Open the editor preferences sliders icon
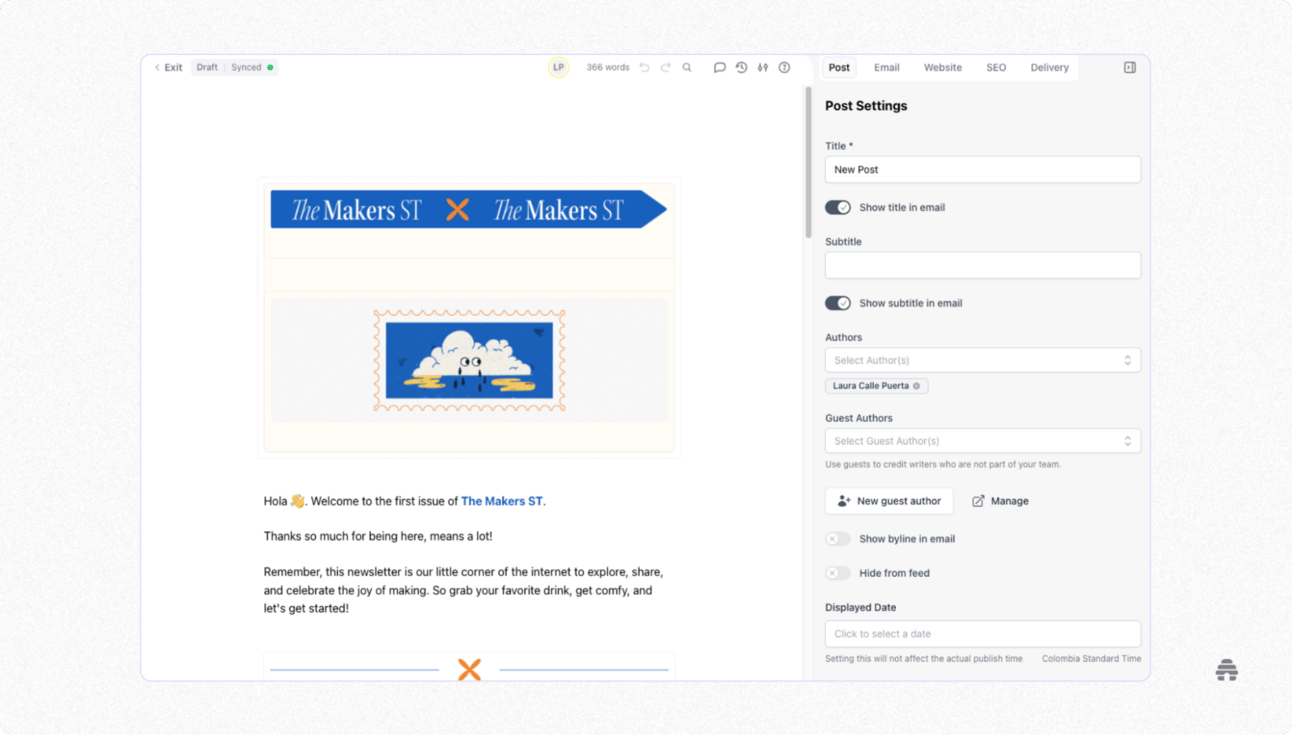1292x735 pixels. (762, 67)
